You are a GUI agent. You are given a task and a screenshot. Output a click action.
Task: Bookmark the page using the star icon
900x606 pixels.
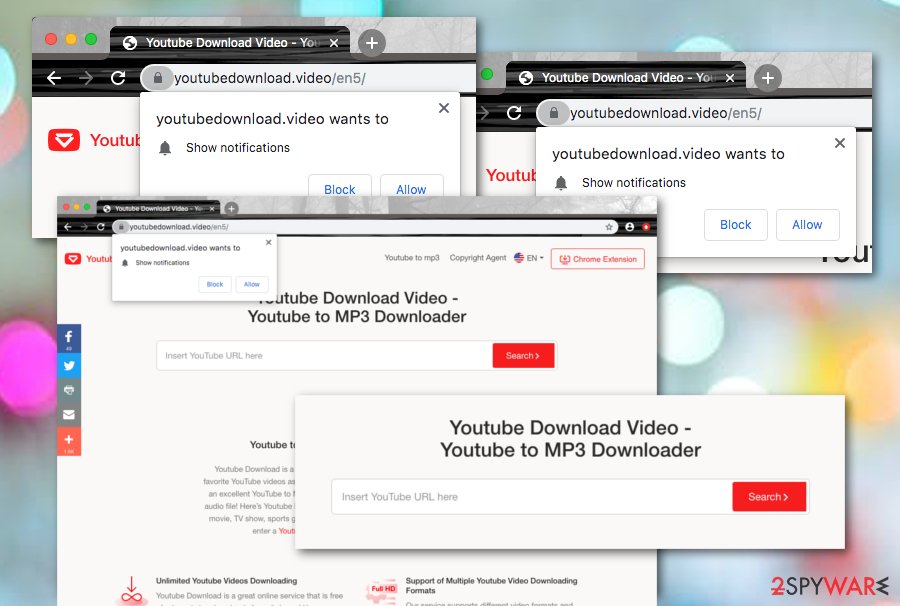(609, 227)
